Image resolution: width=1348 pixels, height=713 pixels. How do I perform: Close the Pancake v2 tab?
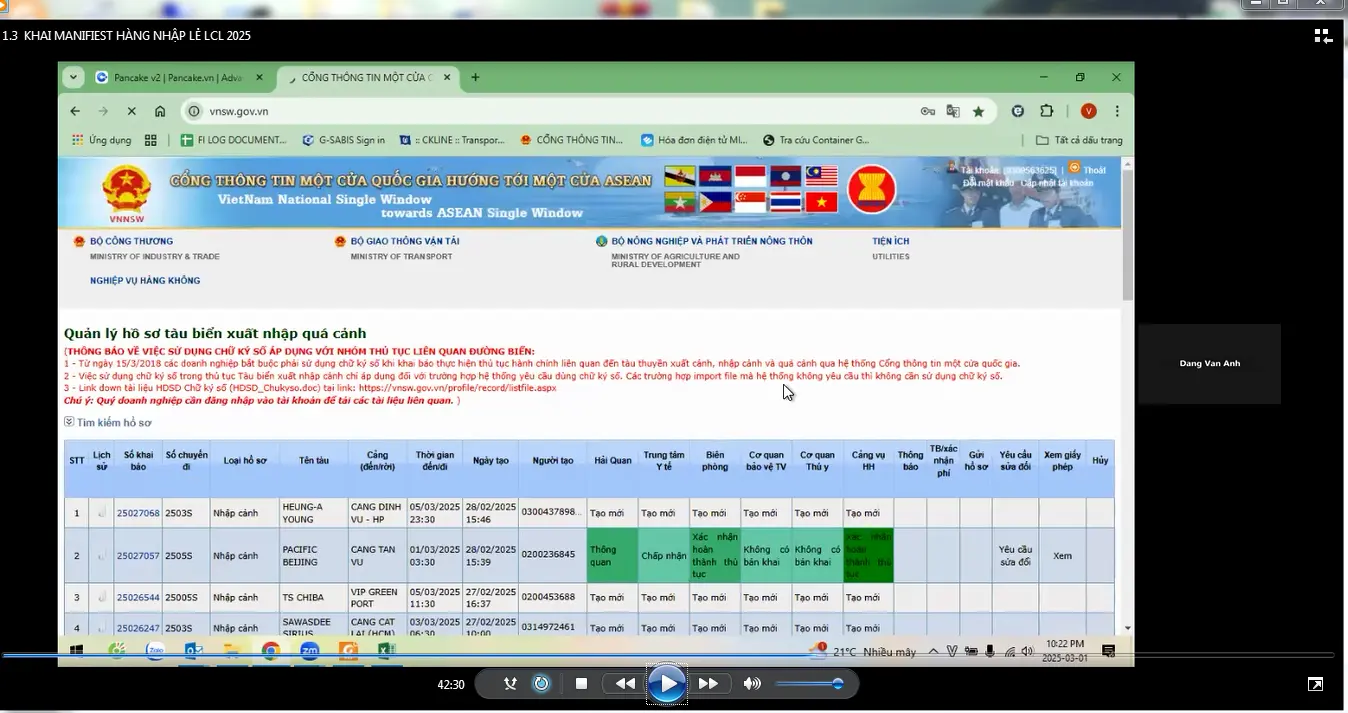(259, 77)
